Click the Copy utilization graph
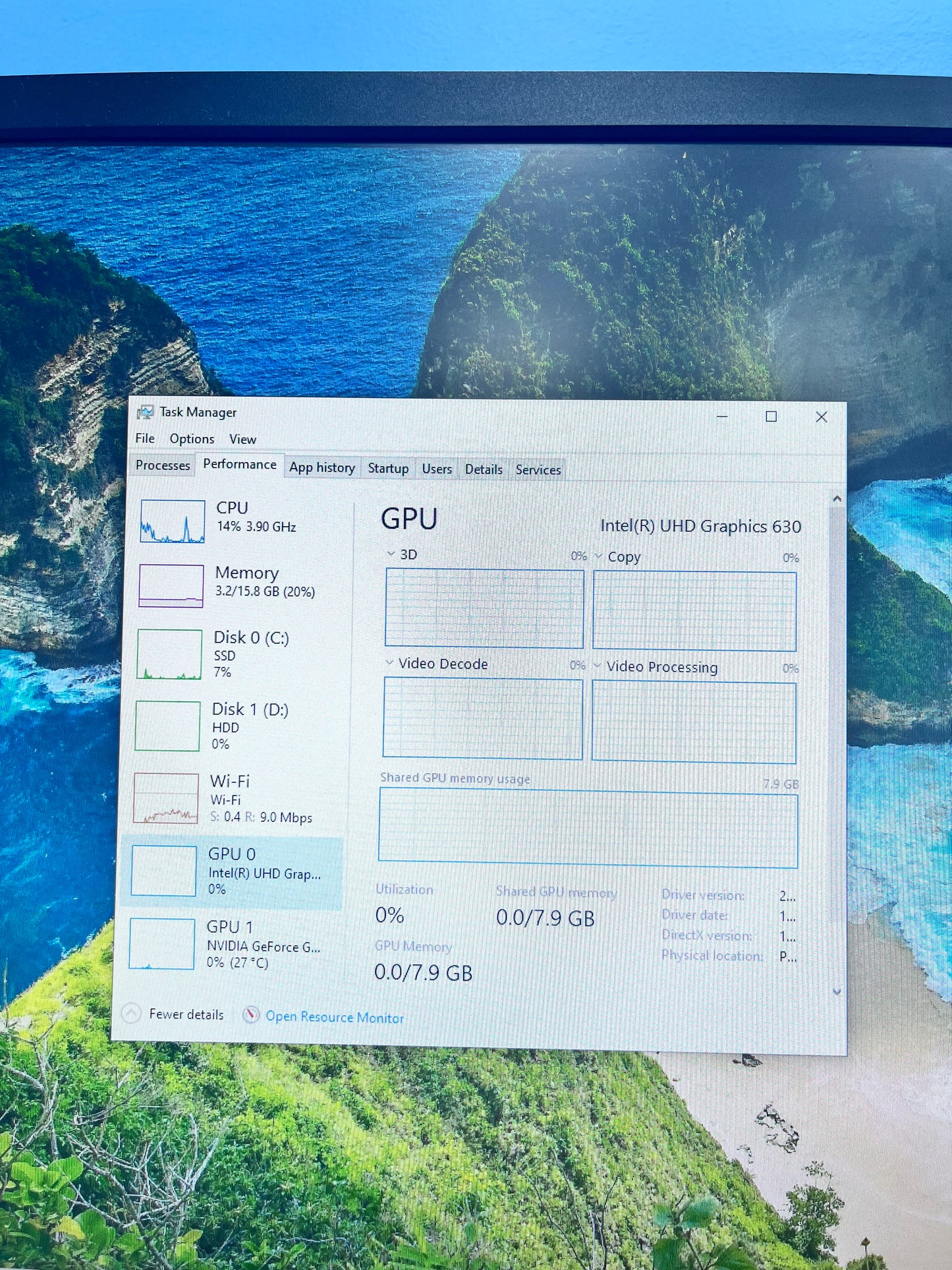 [x=694, y=611]
